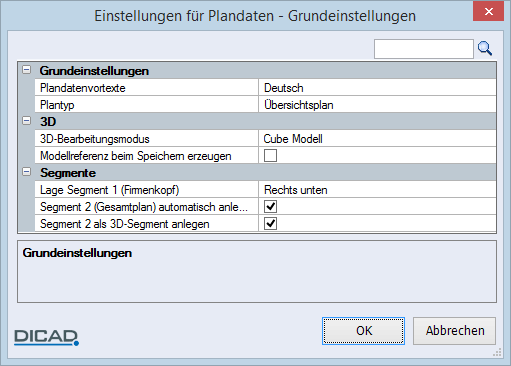The image size is (511, 366).
Task: Open the Plandatenvortexte value Deutsch
Action: click(377, 88)
